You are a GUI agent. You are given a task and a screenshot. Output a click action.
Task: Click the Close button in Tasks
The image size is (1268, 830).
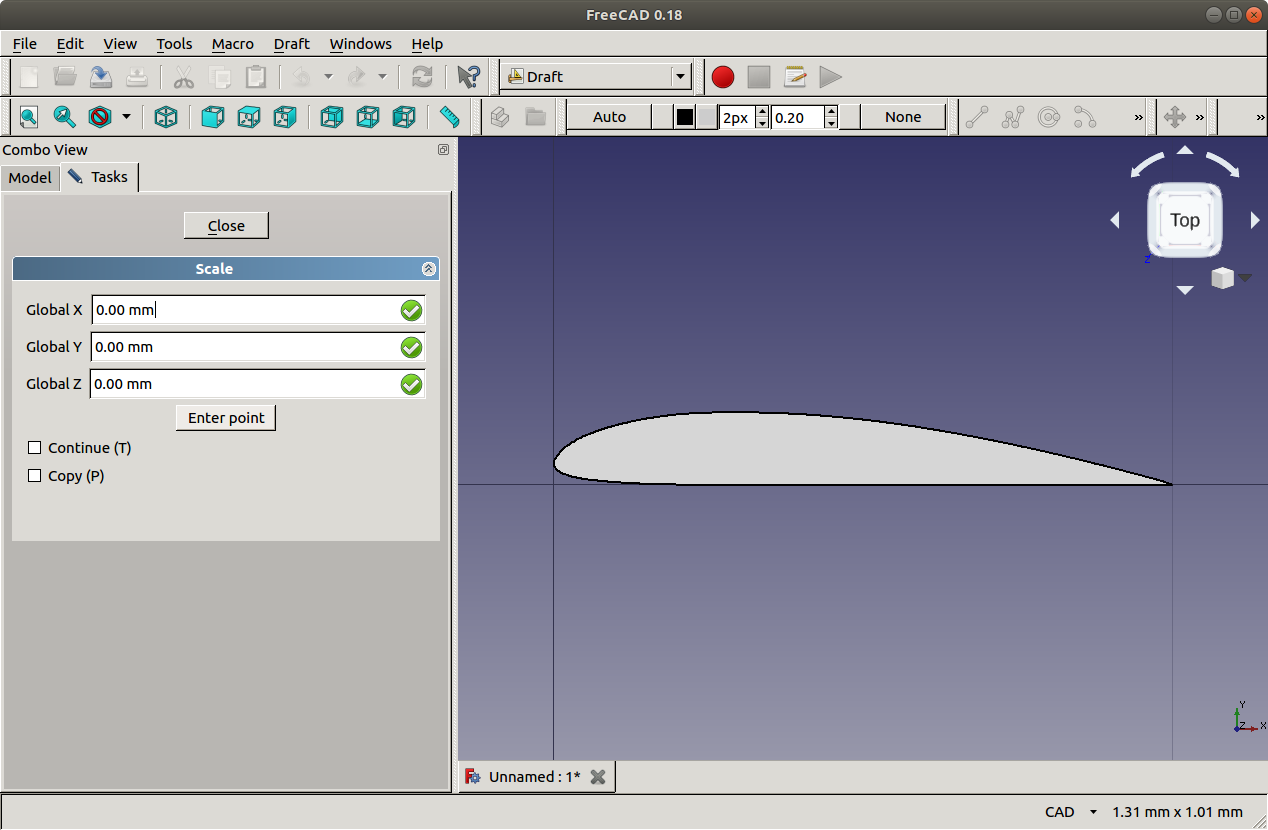pyautogui.click(x=226, y=226)
